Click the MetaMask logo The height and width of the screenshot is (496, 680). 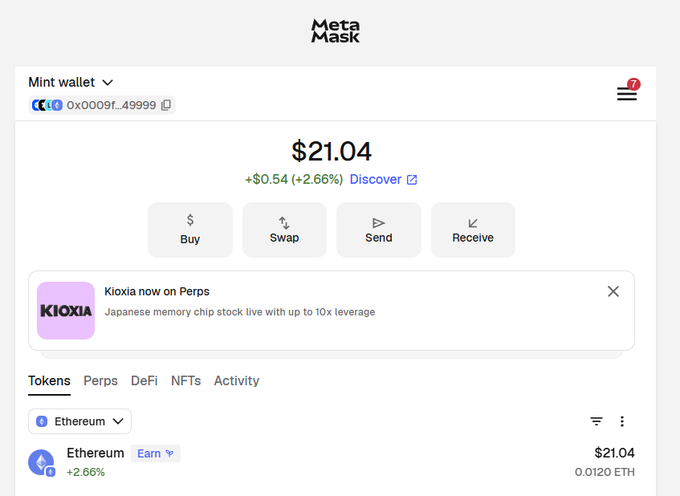click(x=335, y=31)
